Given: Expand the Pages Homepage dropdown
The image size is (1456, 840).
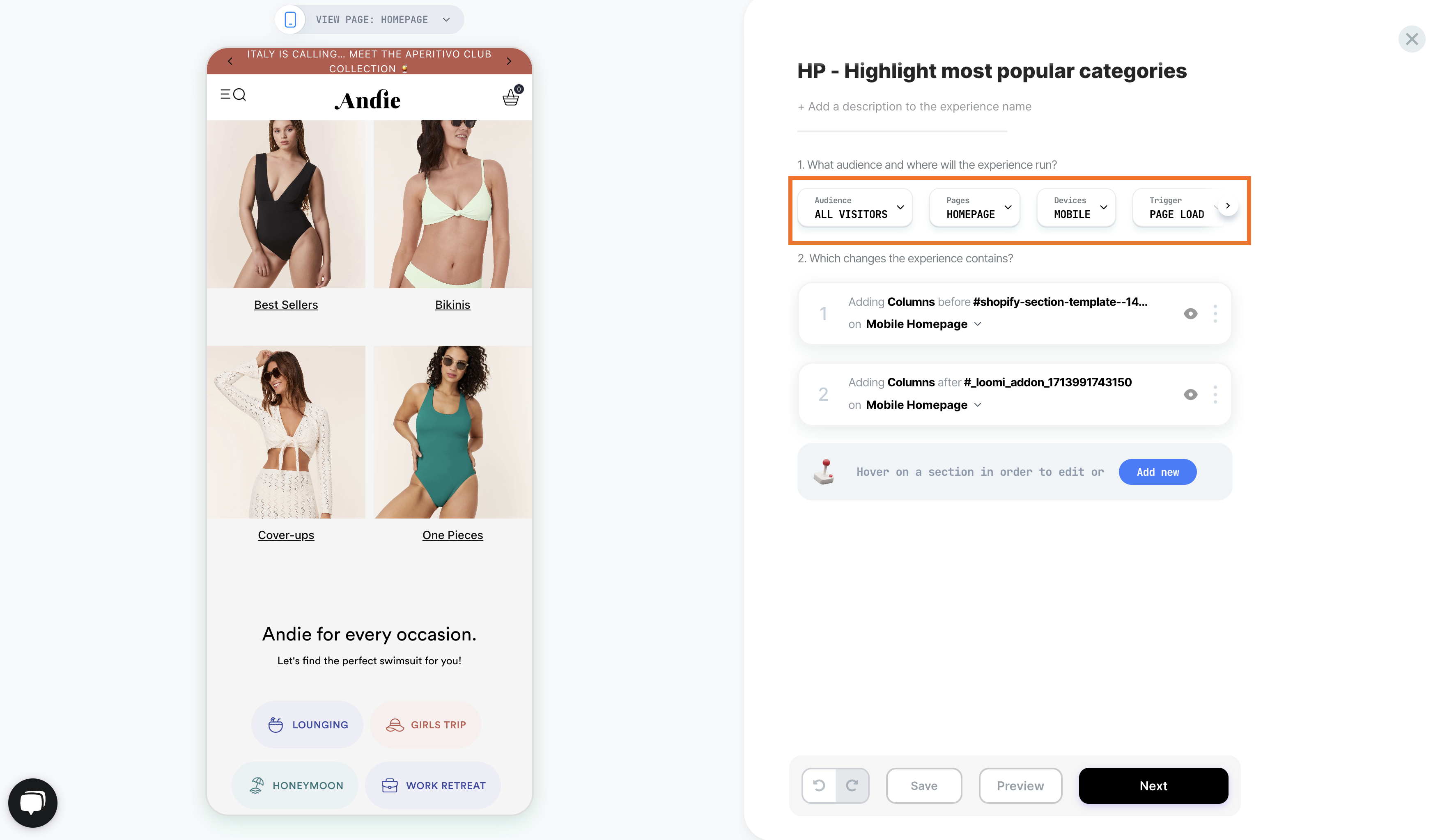Looking at the screenshot, I should (974, 208).
